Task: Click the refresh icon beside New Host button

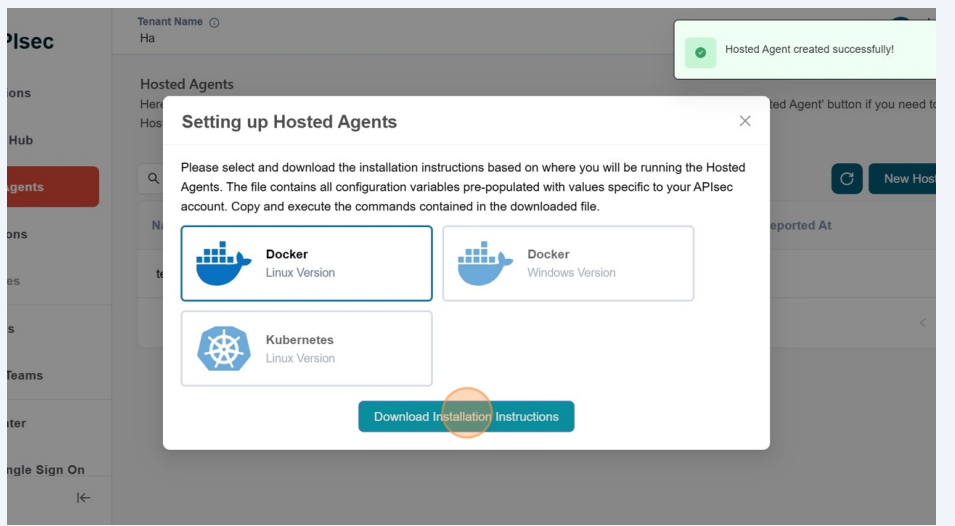Action: coord(846,179)
